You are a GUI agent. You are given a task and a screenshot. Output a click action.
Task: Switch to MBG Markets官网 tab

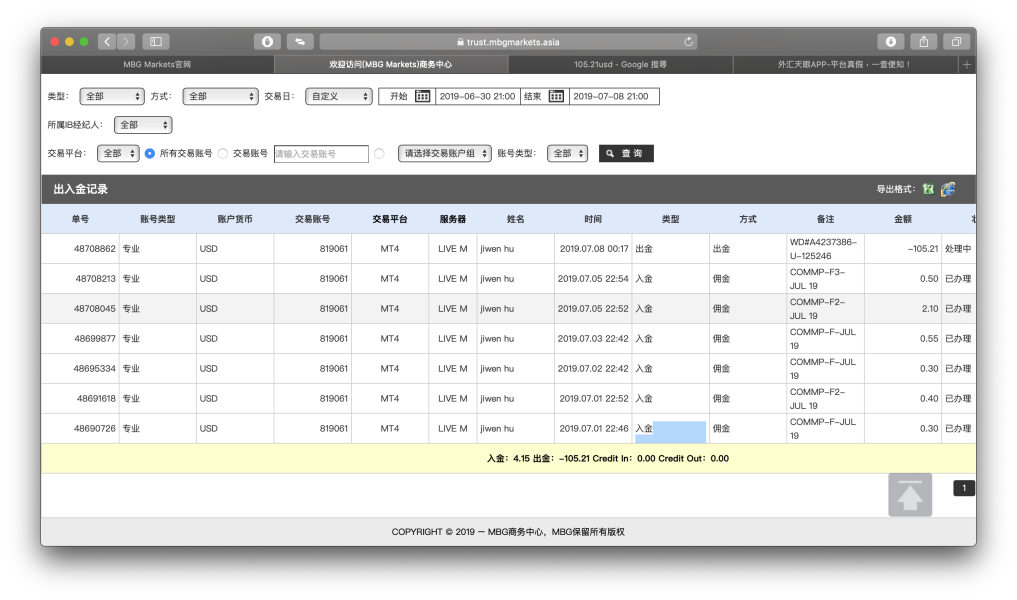(157, 64)
